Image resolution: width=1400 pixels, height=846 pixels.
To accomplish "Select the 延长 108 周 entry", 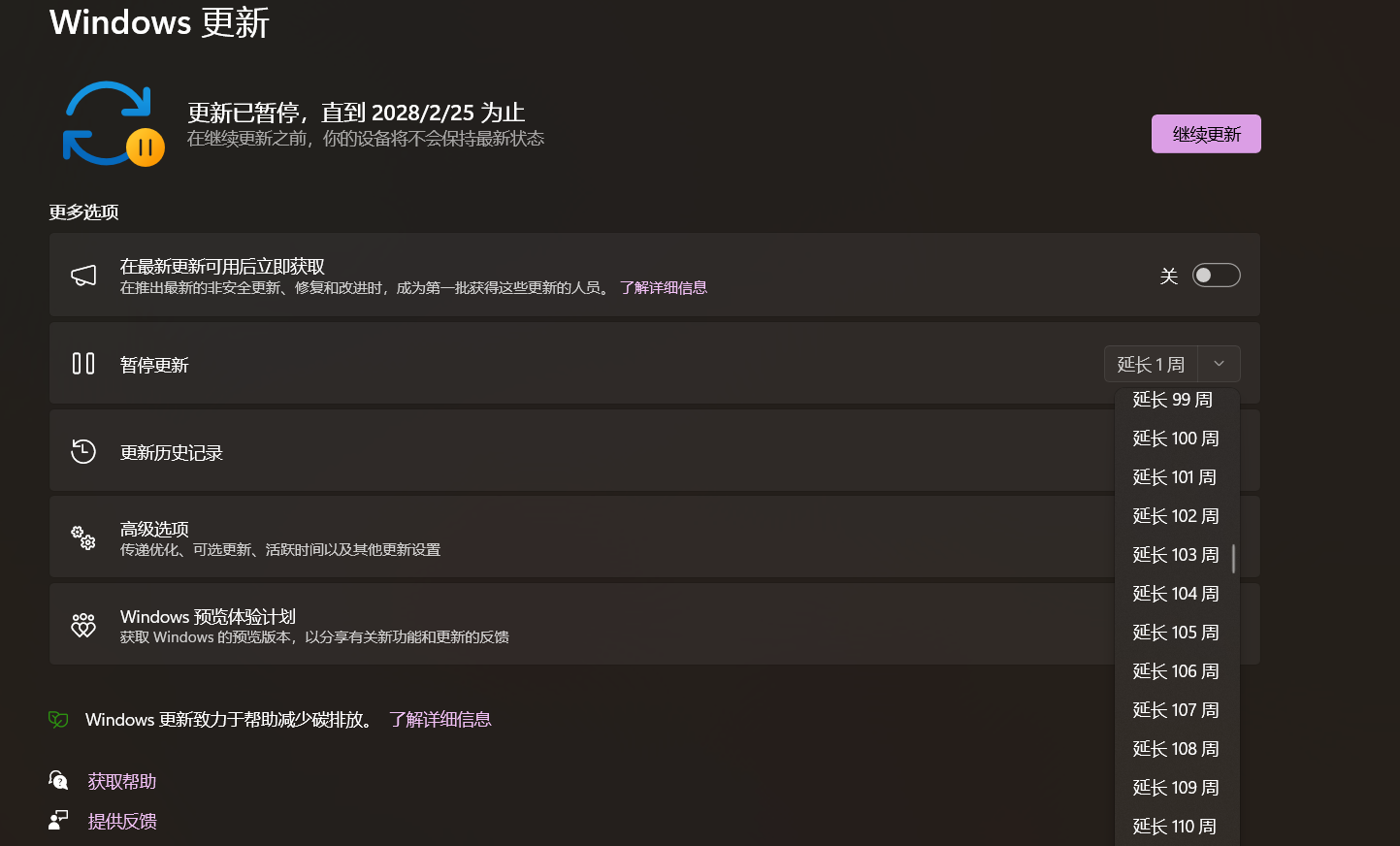I will pyautogui.click(x=1177, y=749).
